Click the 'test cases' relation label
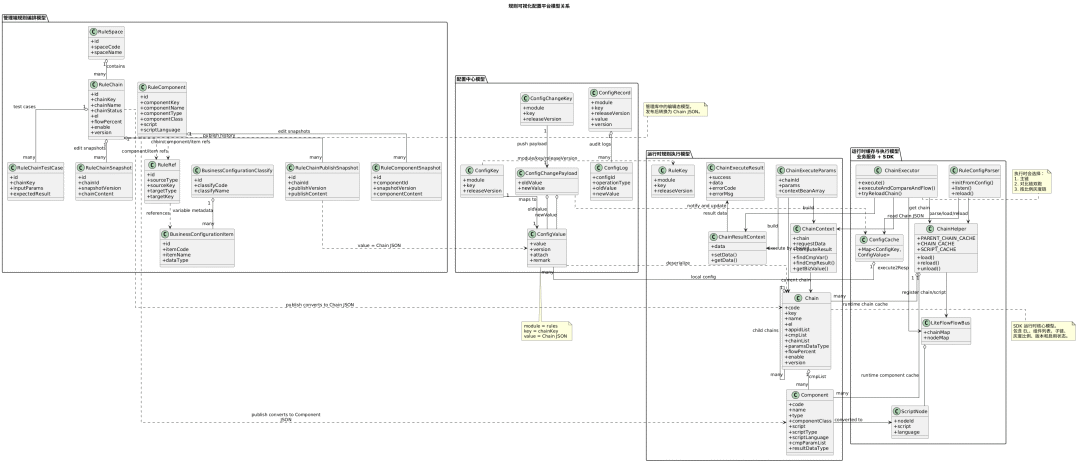 (x=25, y=107)
